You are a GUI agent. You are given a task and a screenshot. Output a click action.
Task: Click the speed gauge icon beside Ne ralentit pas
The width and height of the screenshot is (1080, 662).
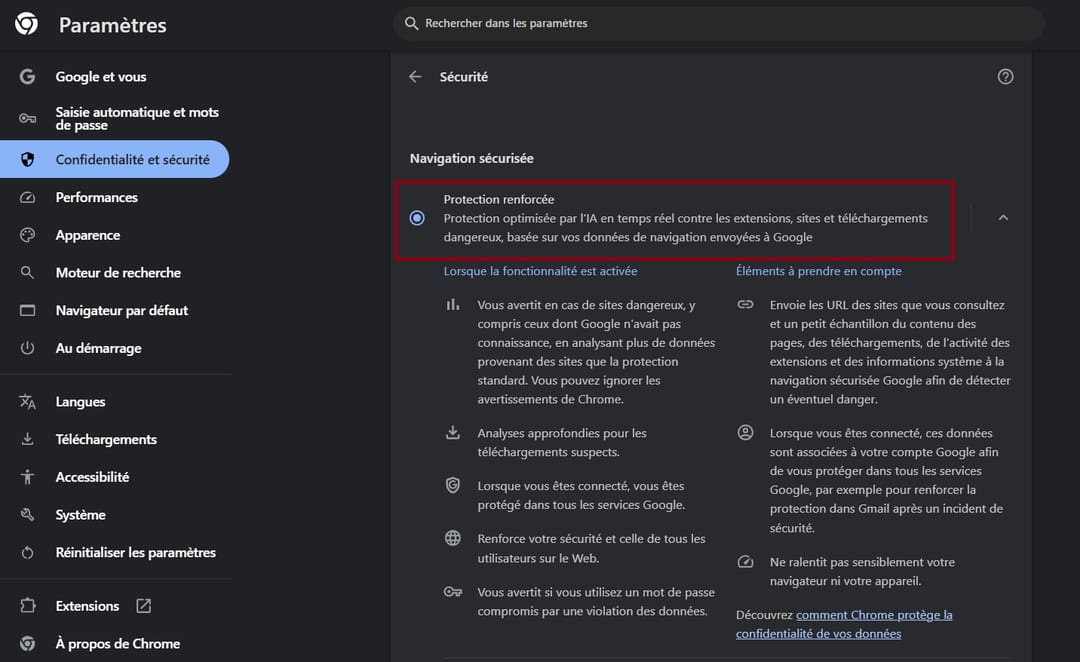[x=745, y=562]
